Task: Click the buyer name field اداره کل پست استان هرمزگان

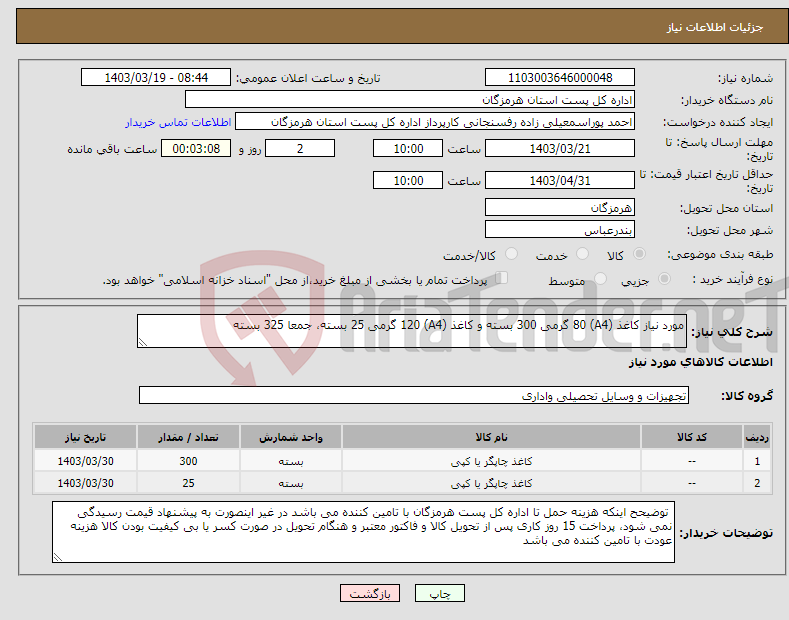Action: click(410, 99)
